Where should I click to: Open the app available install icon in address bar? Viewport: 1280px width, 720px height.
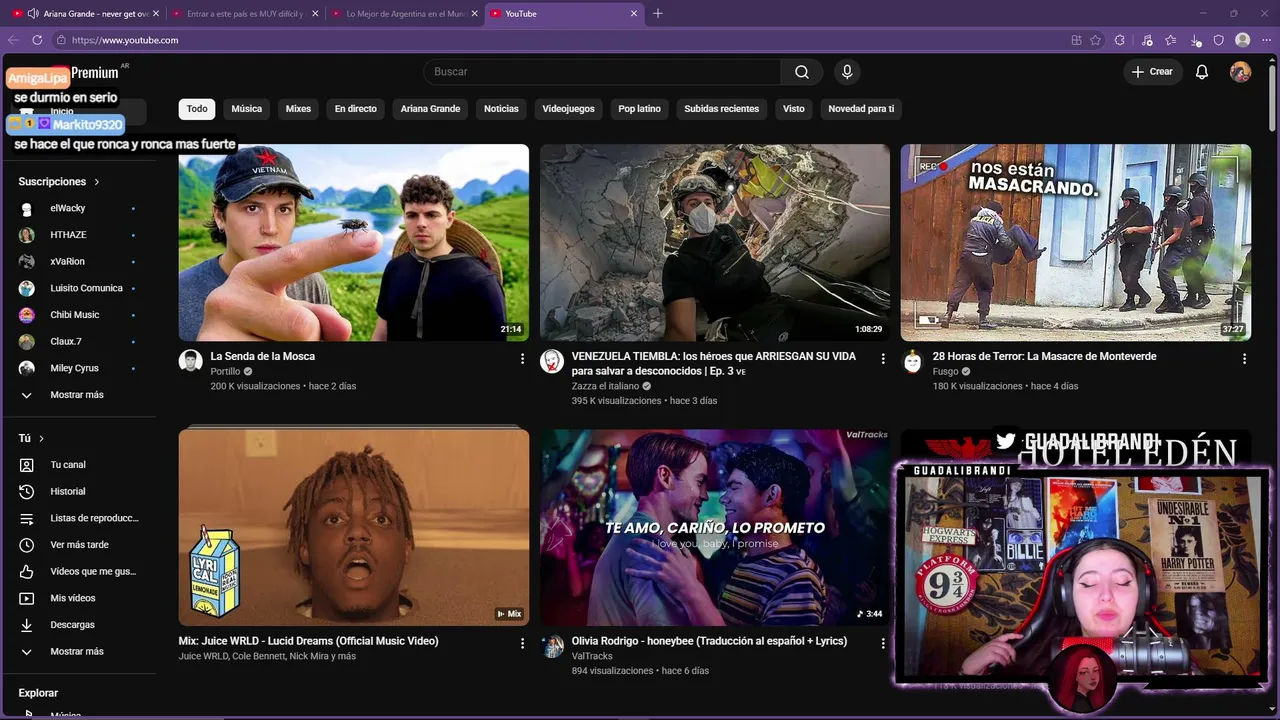click(x=1076, y=40)
